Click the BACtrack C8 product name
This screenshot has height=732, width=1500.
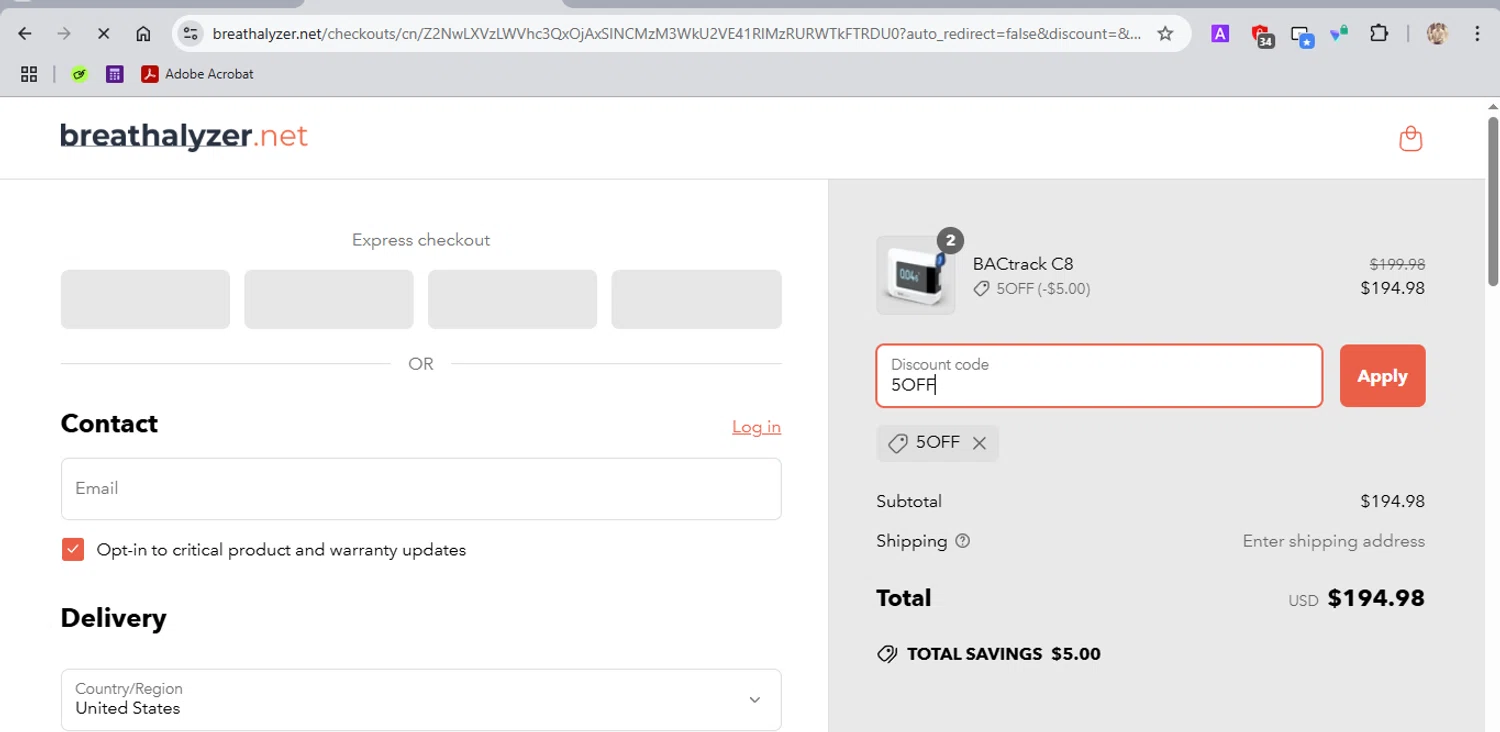pos(1023,264)
